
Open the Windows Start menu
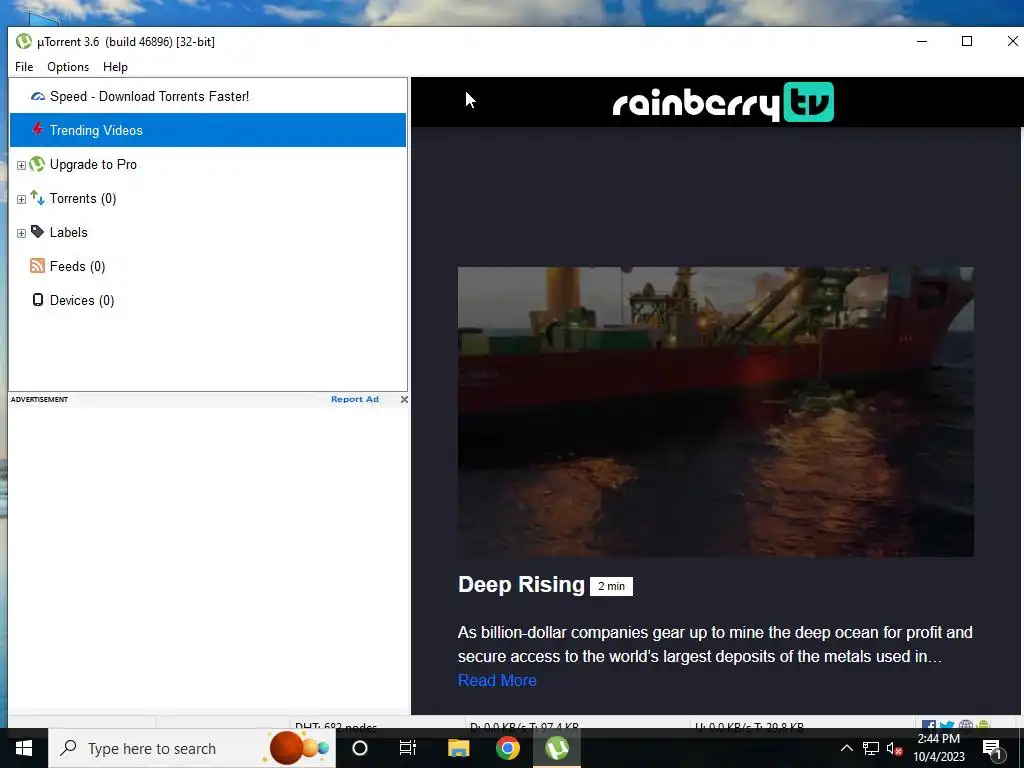pos(24,748)
